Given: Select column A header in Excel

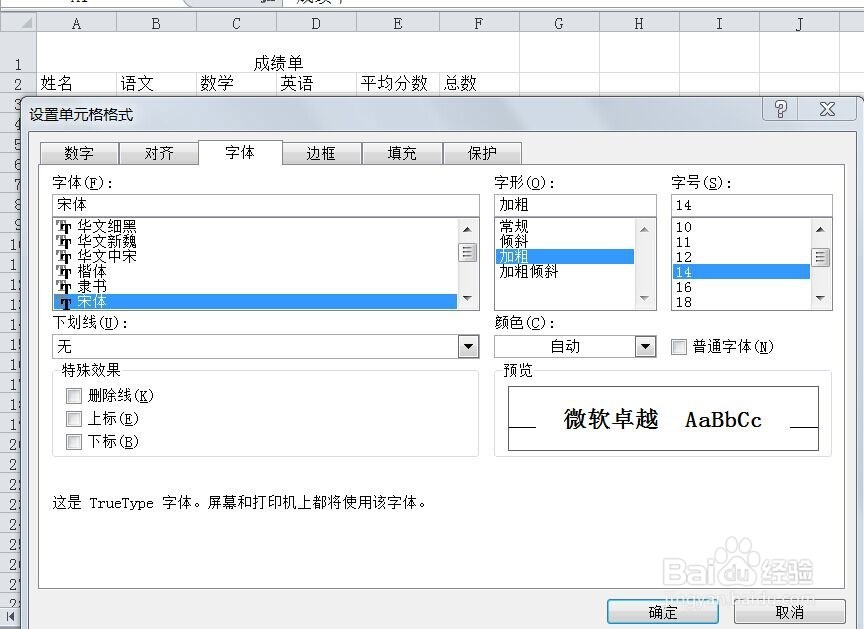Looking at the screenshot, I should (77, 23).
